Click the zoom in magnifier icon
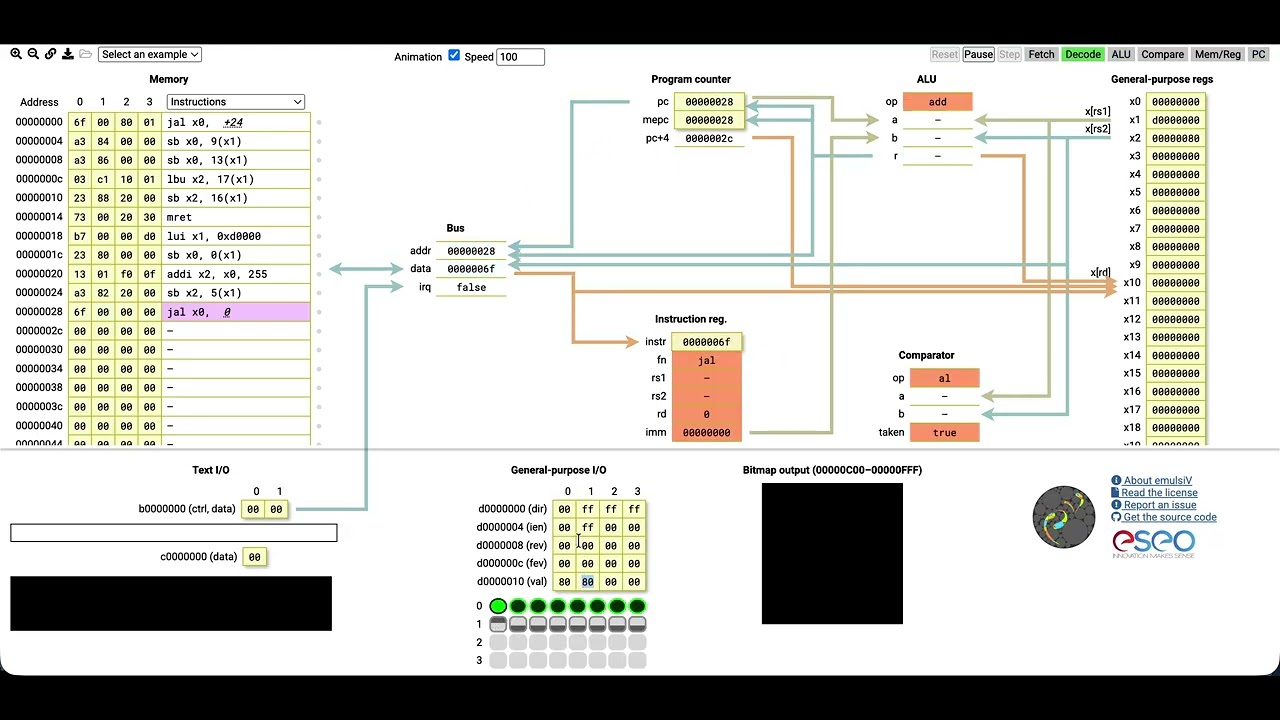The height and width of the screenshot is (720, 1280). pos(16,54)
